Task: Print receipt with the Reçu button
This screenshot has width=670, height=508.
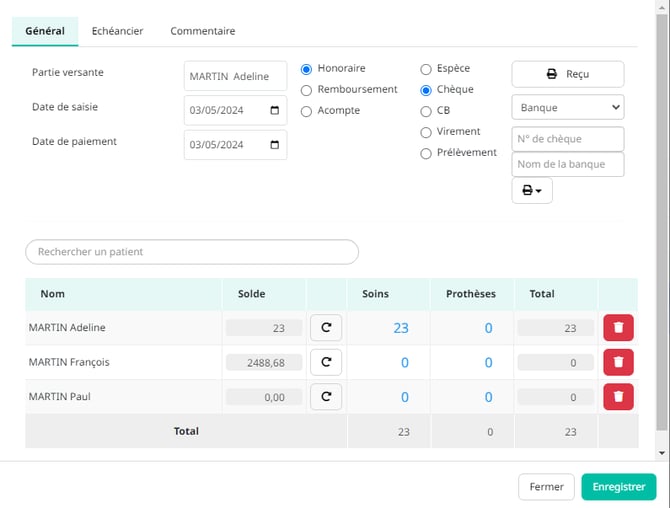Action: (567, 74)
